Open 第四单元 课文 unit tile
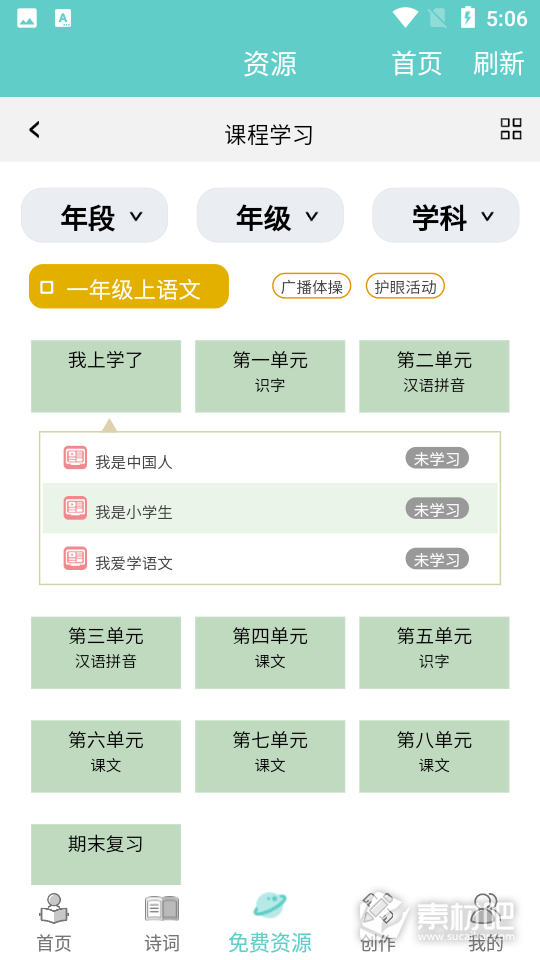This screenshot has width=540, height=960. point(270,653)
